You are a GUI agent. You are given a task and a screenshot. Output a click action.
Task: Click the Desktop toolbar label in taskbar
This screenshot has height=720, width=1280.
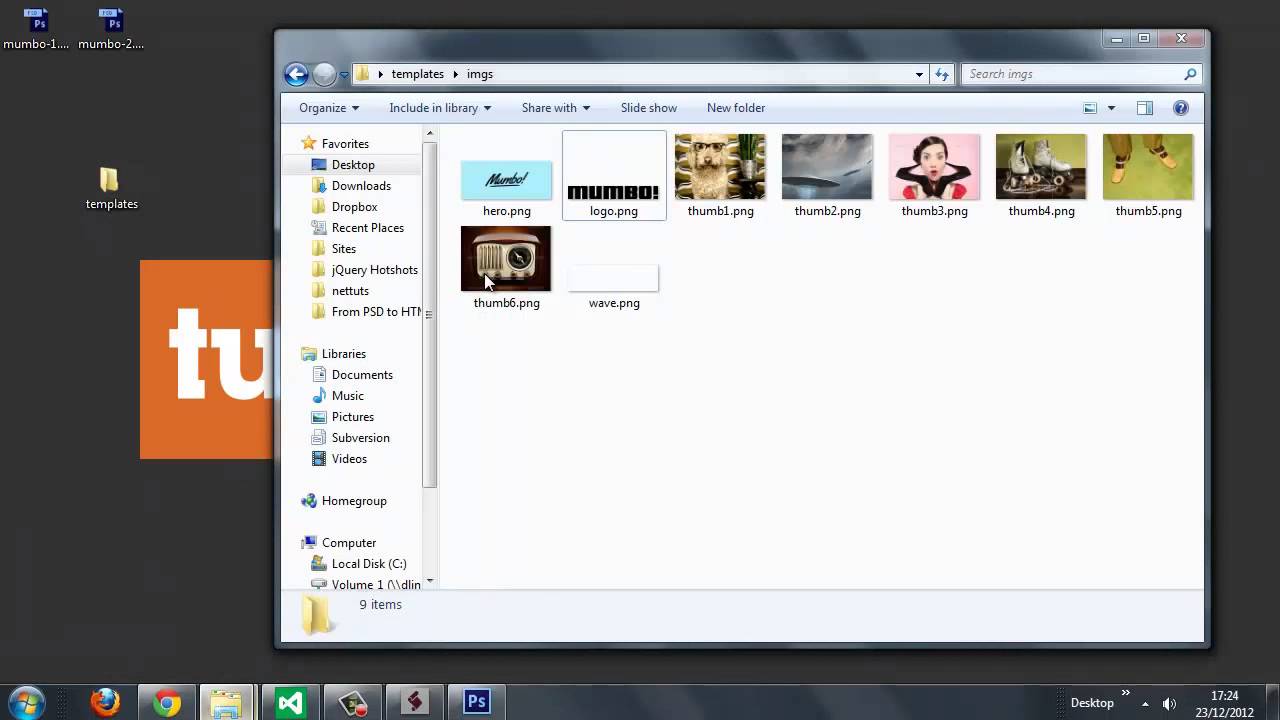1092,703
